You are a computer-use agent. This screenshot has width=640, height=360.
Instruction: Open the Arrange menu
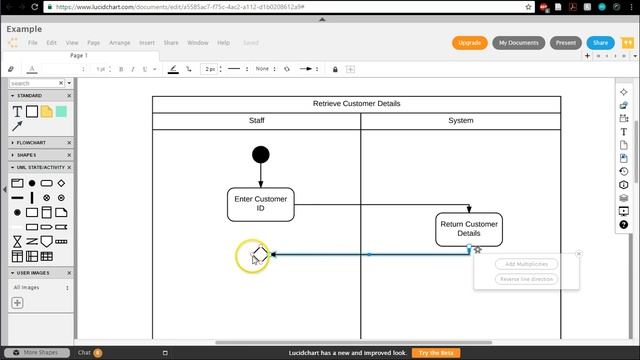coord(120,42)
